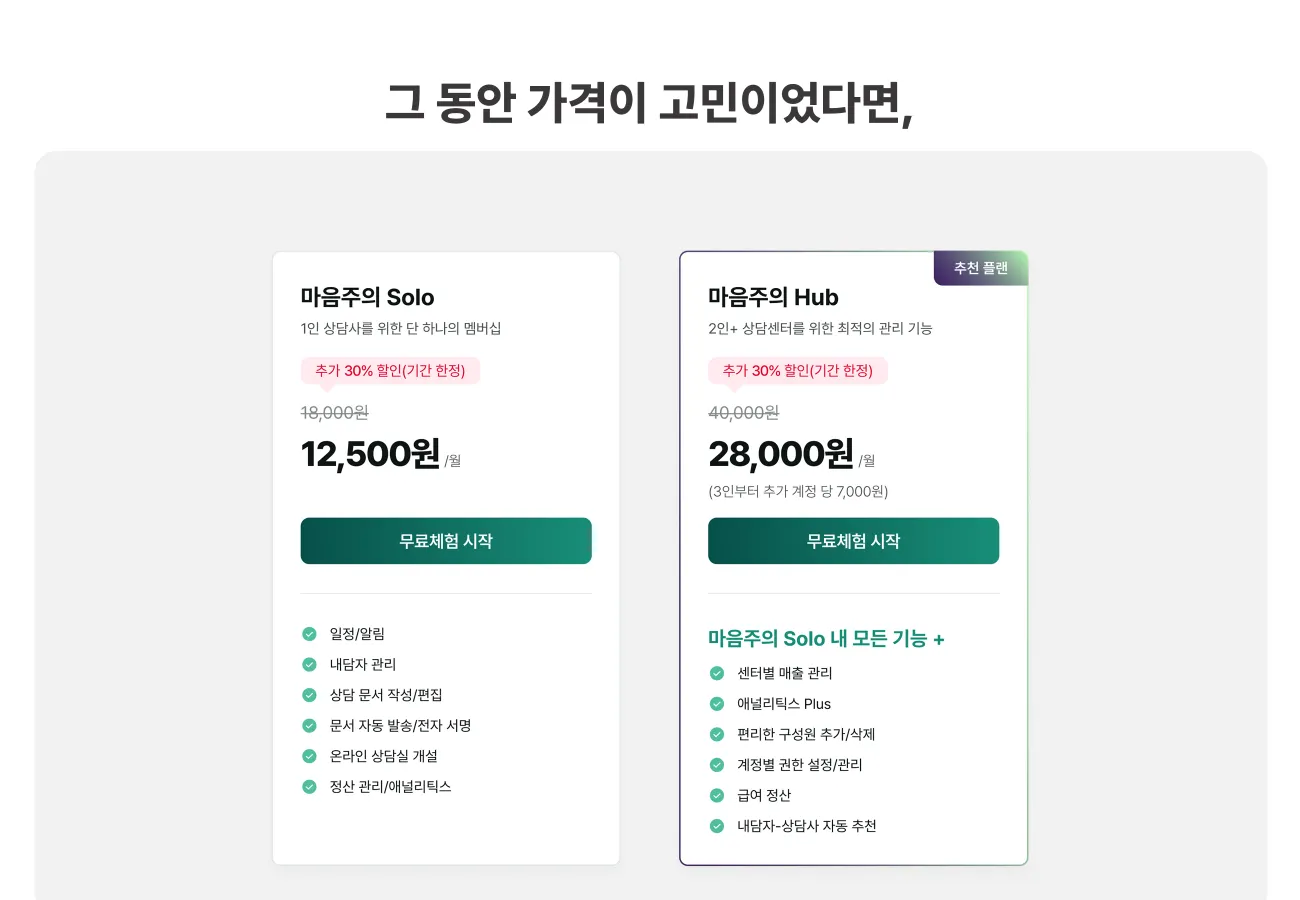The image size is (1300, 900).
Task: Click check icon beside 센터별 매출 관리
Action: click(717, 673)
